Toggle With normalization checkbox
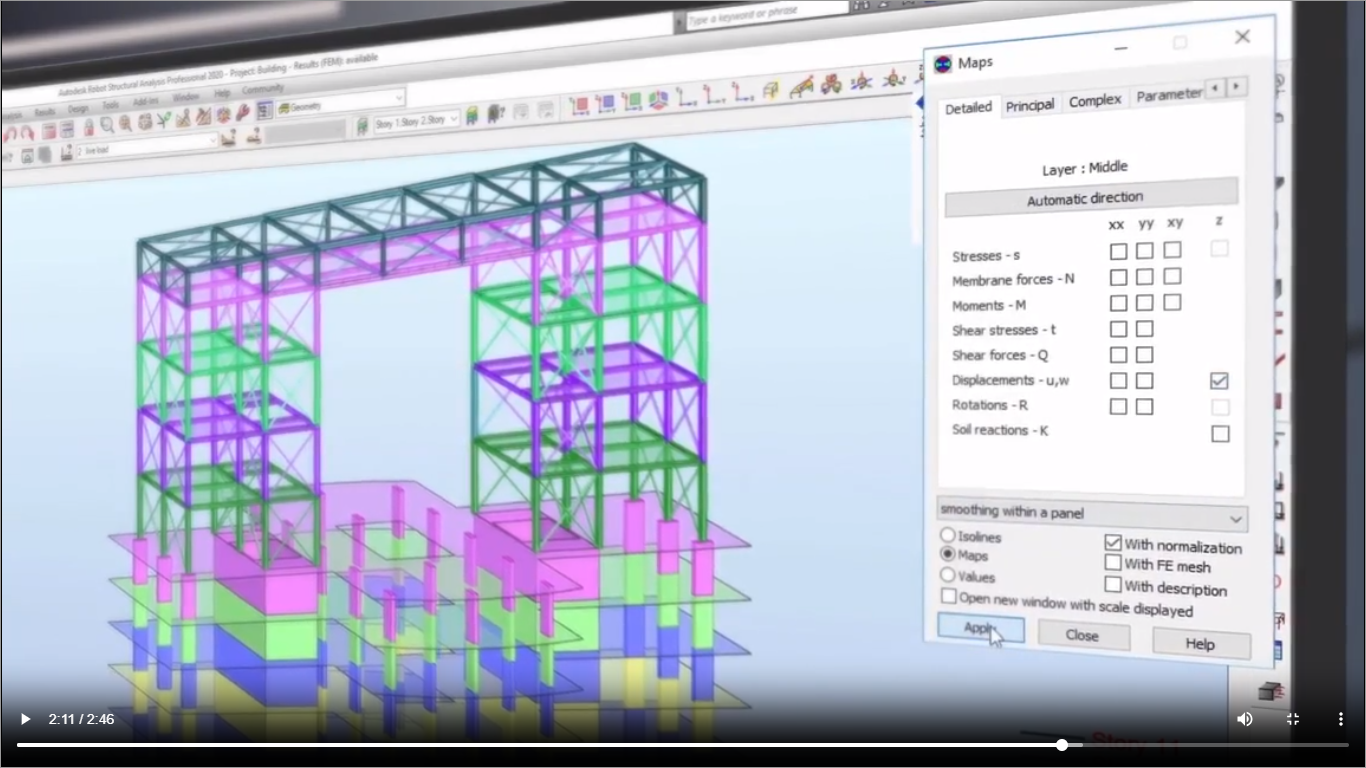 pyautogui.click(x=1113, y=542)
